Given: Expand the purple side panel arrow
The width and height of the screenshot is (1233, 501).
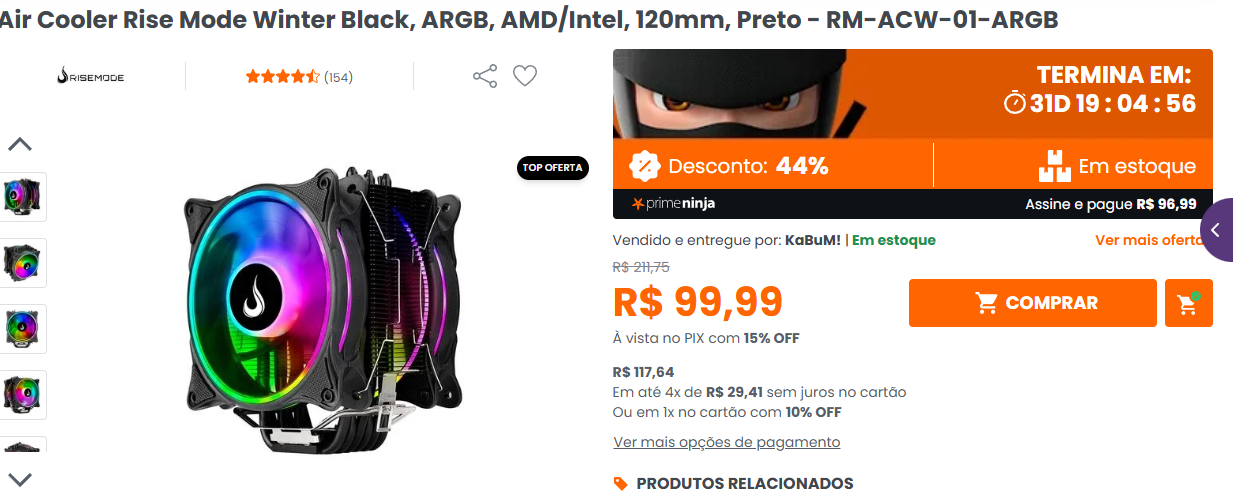Looking at the screenshot, I should (1216, 230).
